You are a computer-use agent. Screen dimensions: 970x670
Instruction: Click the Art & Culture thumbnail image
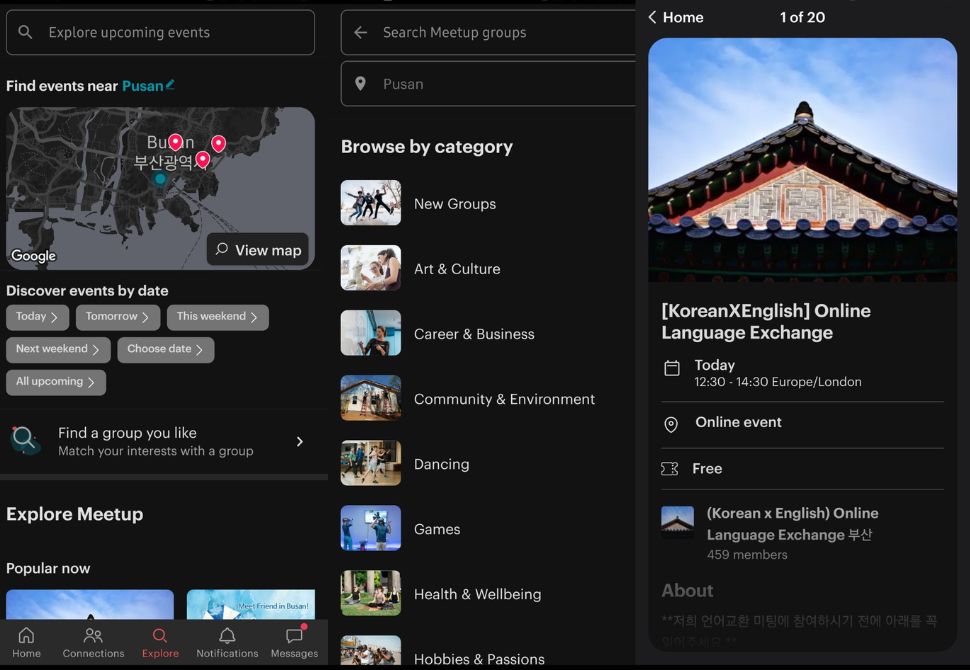coord(371,268)
